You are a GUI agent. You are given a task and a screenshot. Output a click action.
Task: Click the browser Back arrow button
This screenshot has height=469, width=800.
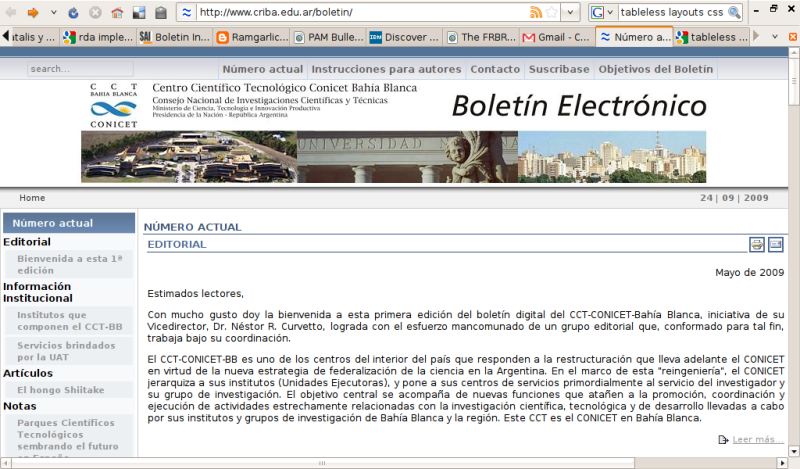10,13
